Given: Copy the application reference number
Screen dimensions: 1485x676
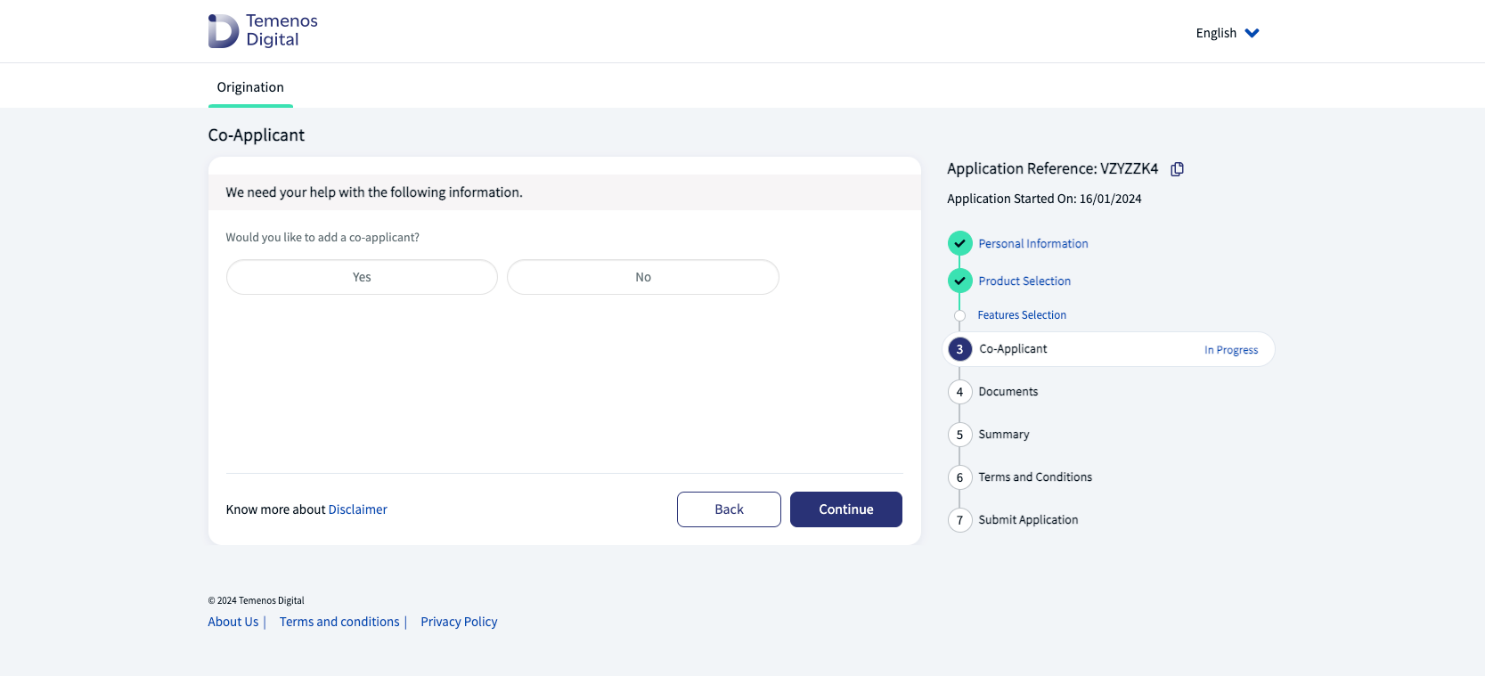Looking at the screenshot, I should coord(1177,169).
